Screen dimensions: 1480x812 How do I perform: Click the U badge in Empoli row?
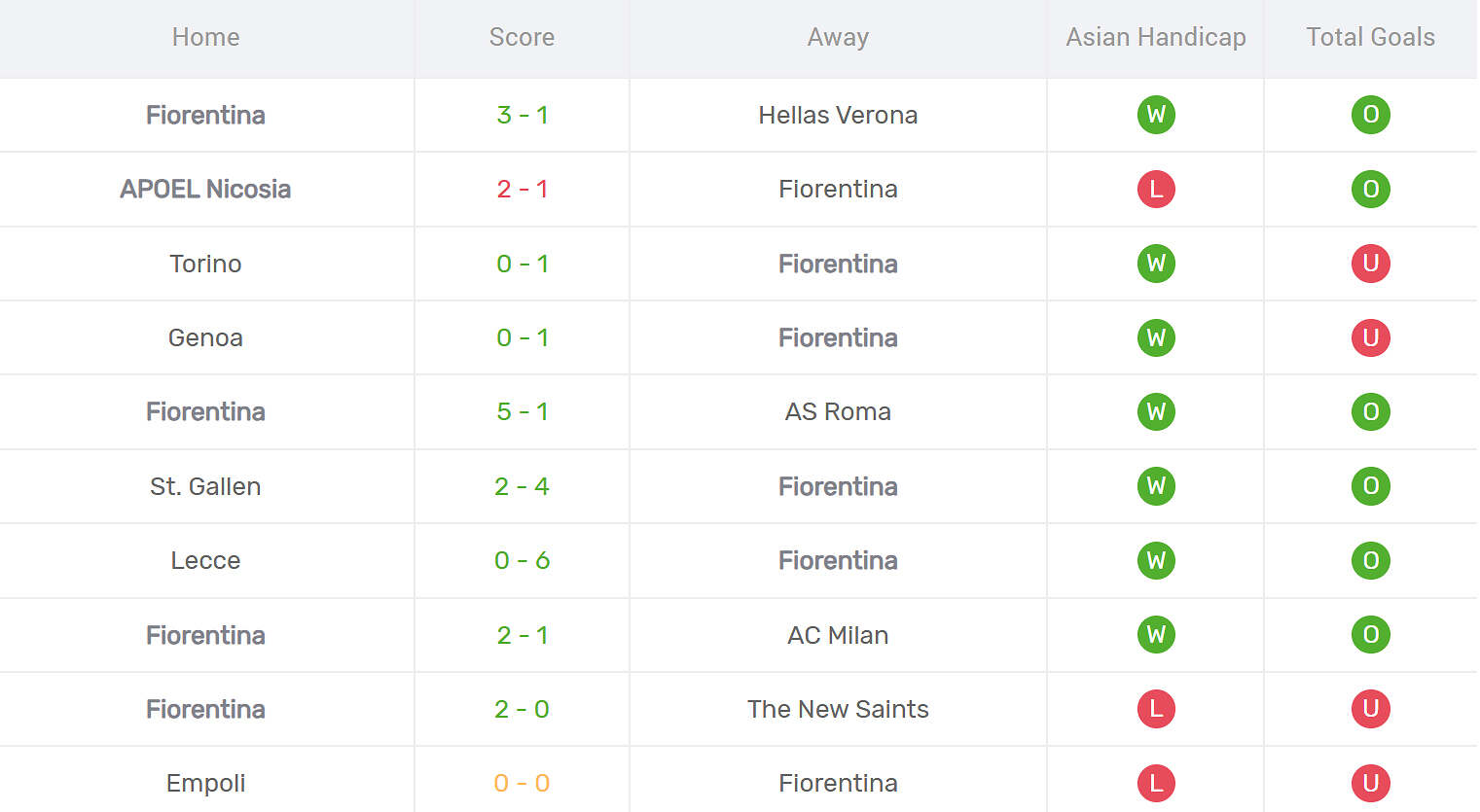point(1370,783)
